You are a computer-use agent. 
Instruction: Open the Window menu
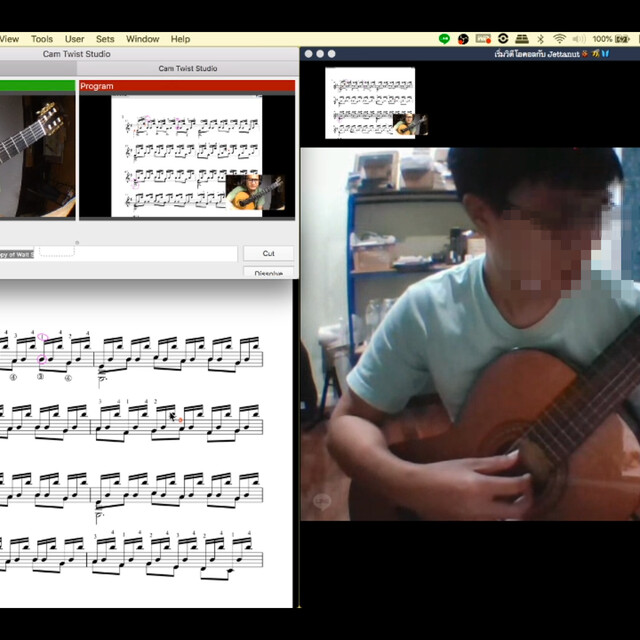click(142, 39)
